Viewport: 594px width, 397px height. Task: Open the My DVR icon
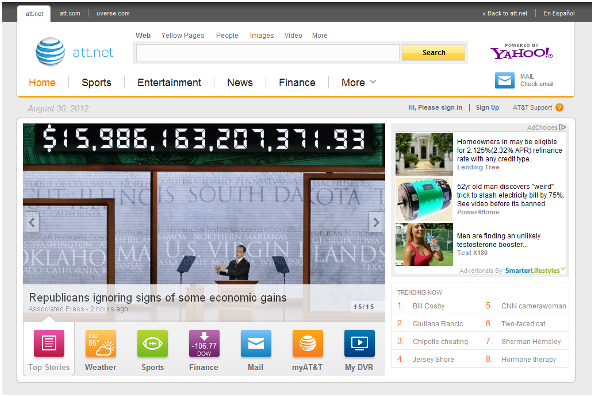pyautogui.click(x=359, y=343)
